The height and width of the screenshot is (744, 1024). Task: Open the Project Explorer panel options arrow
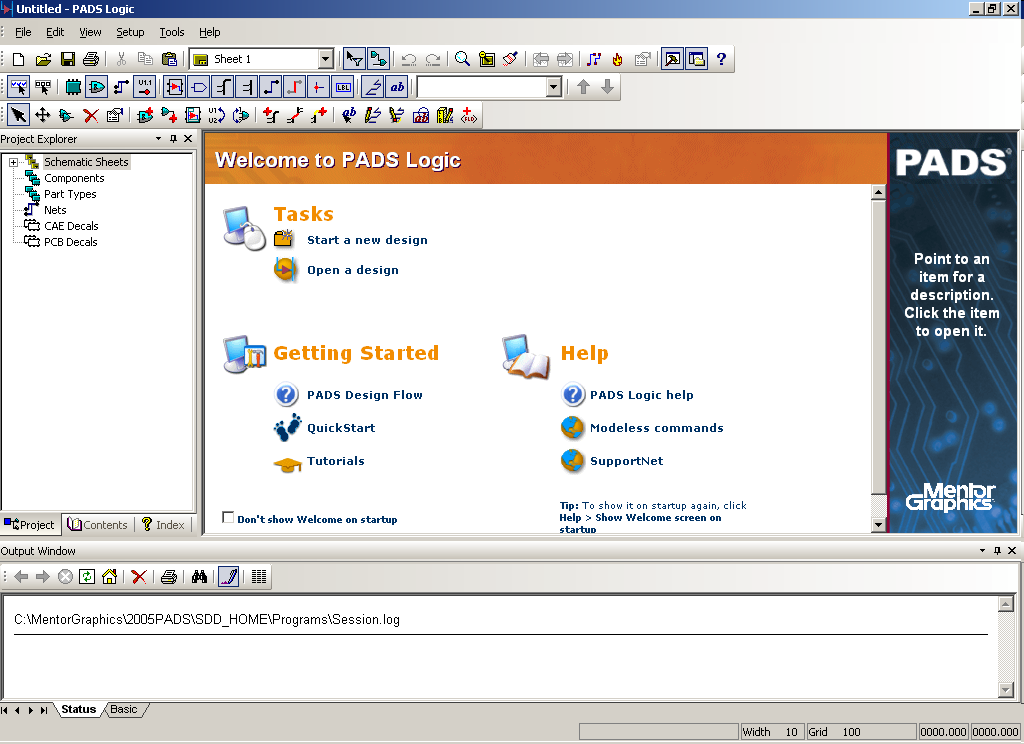[x=158, y=138]
